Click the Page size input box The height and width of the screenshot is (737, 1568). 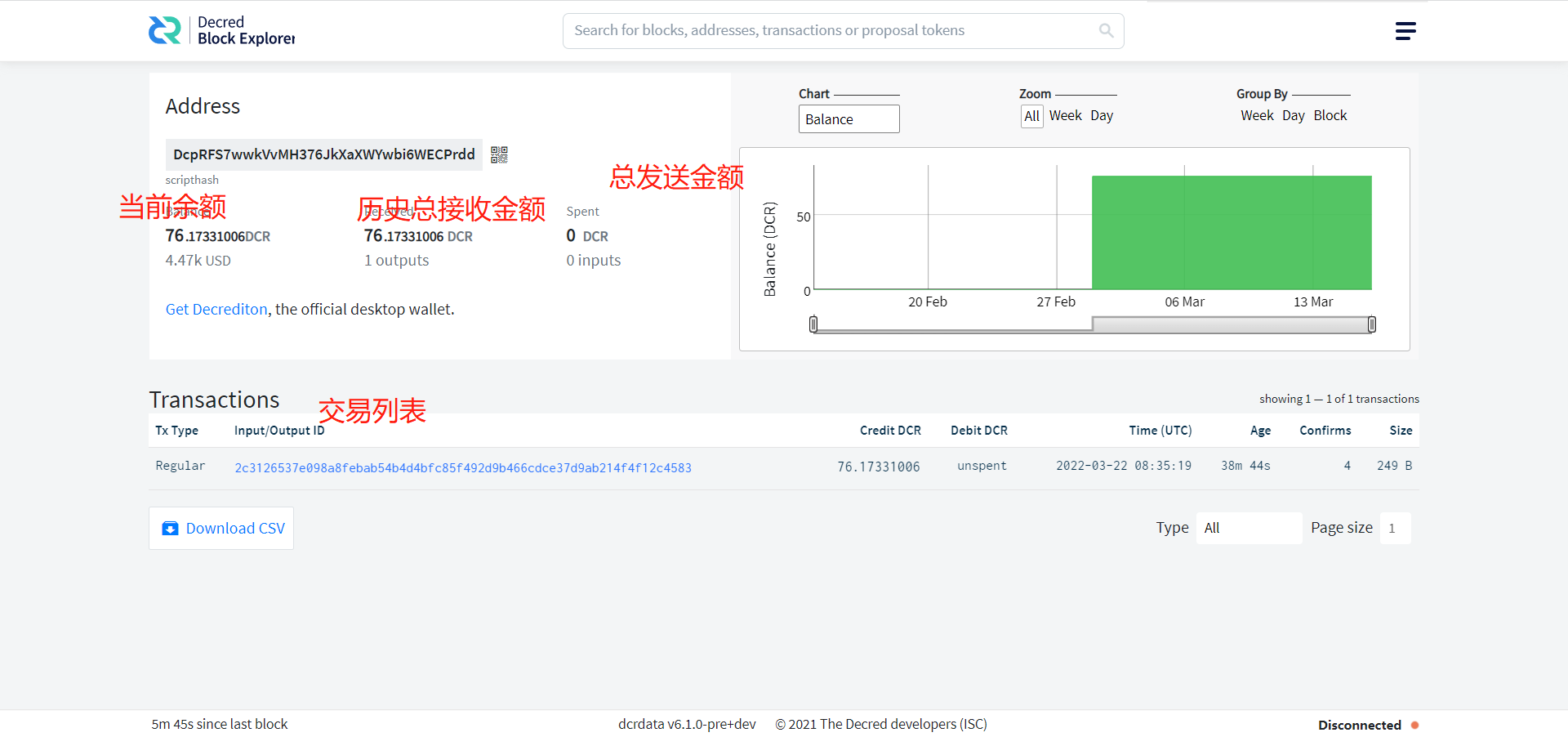point(1394,528)
